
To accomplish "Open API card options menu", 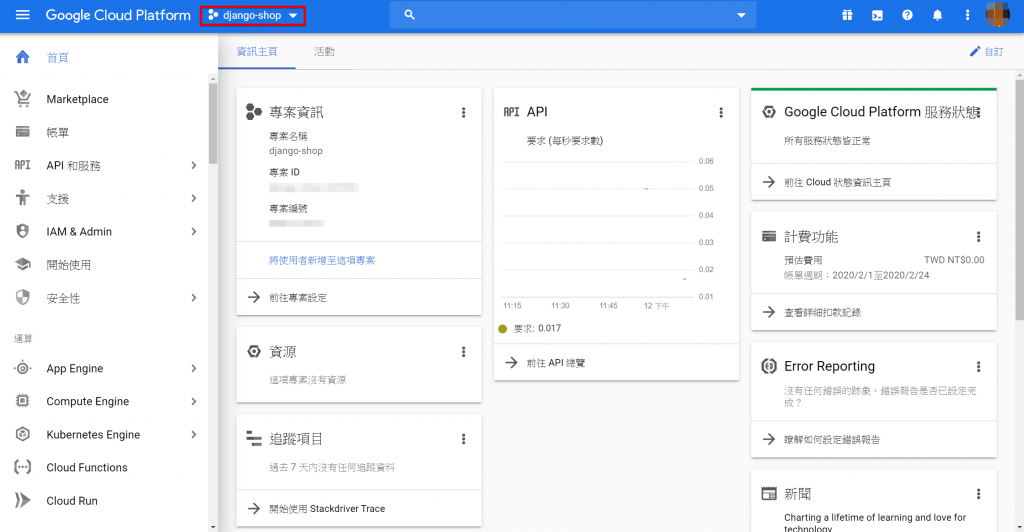I will [x=721, y=112].
